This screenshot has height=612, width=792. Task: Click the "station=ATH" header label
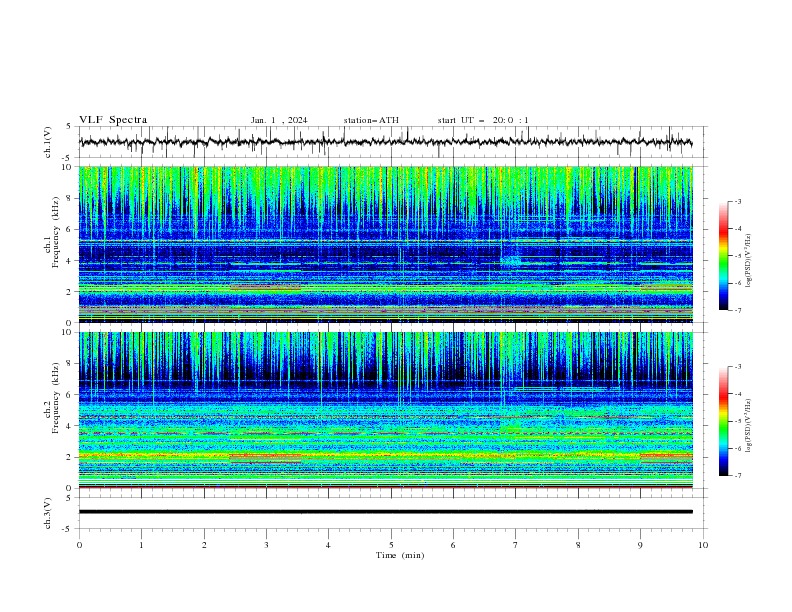[371, 120]
